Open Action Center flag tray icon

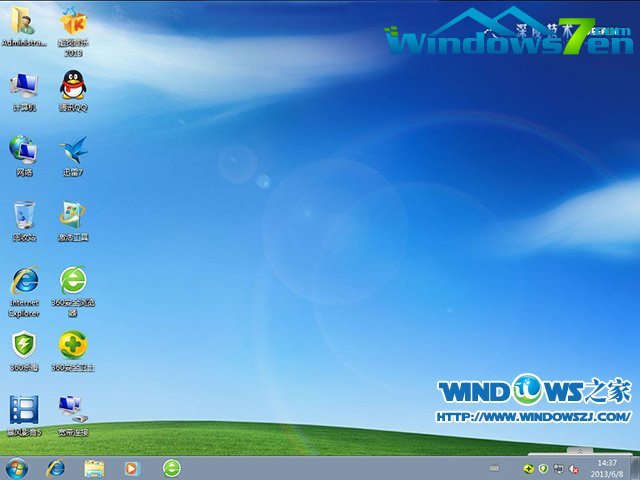coord(558,469)
